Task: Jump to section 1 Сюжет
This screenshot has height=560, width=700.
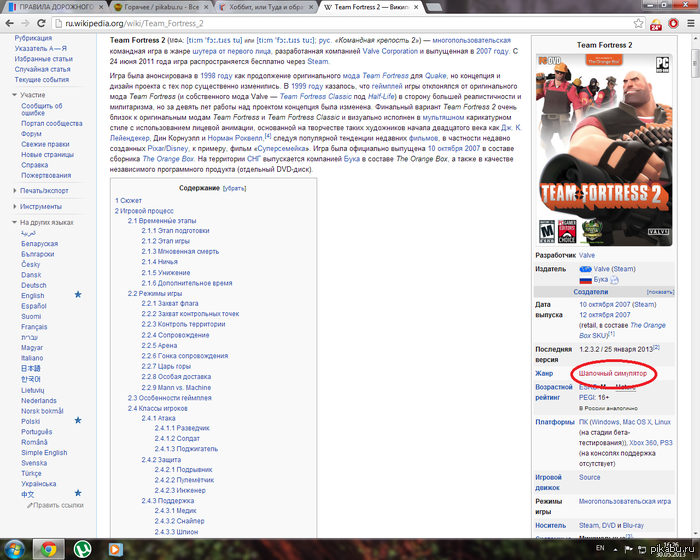Action: [x=128, y=201]
